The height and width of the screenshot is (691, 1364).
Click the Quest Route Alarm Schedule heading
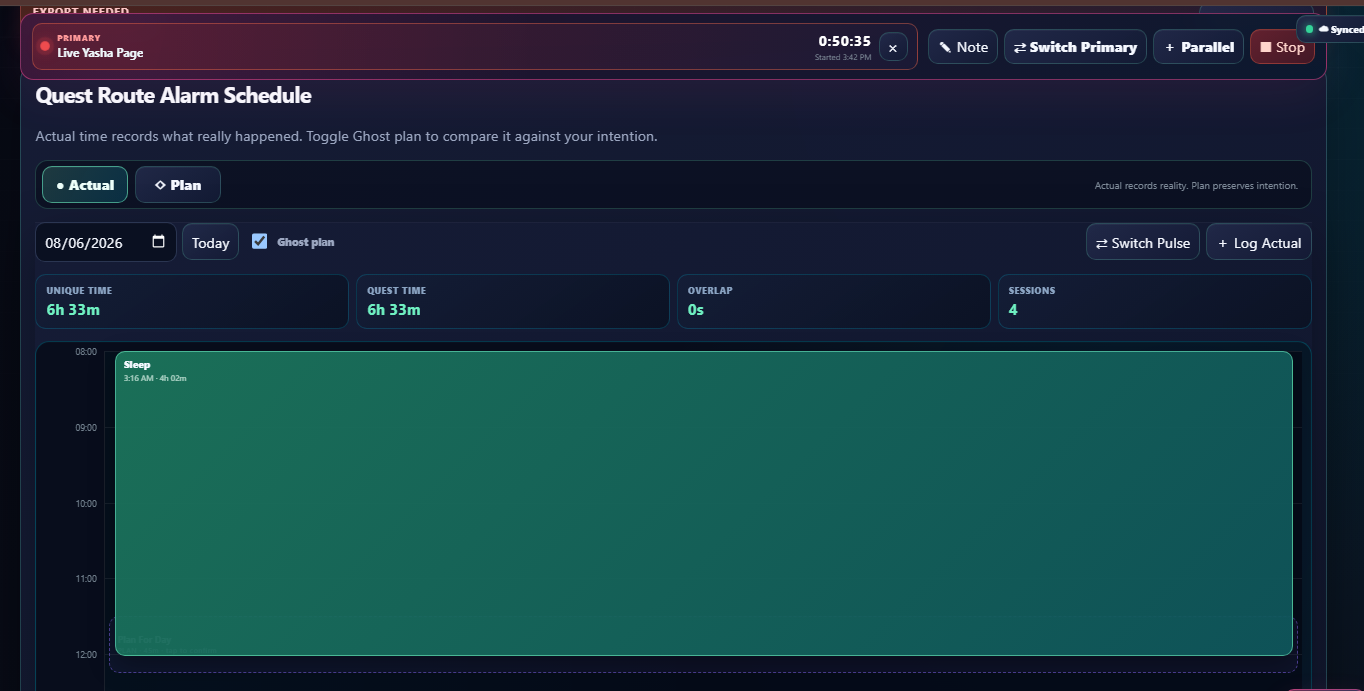[x=173, y=96]
